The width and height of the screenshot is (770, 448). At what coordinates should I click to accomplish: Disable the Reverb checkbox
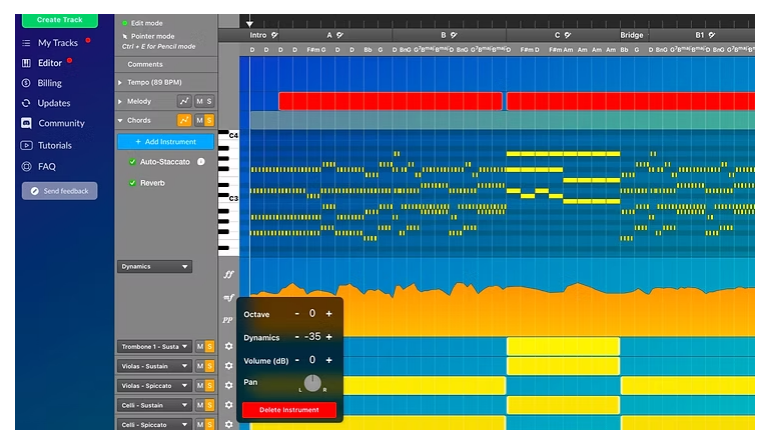click(132, 183)
